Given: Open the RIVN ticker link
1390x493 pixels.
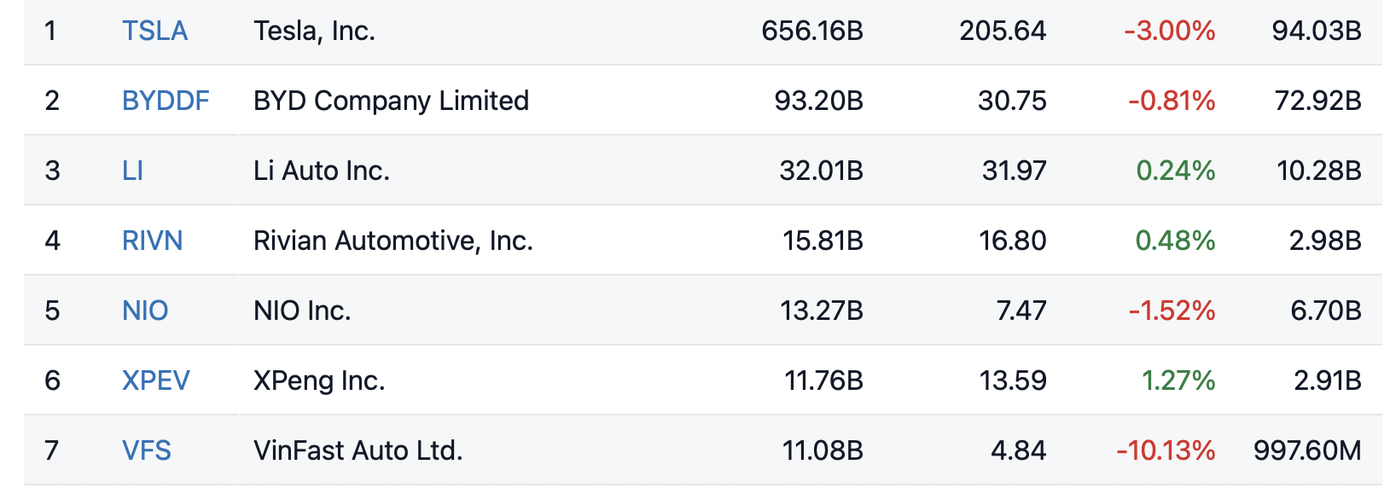Looking at the screenshot, I should [153, 241].
